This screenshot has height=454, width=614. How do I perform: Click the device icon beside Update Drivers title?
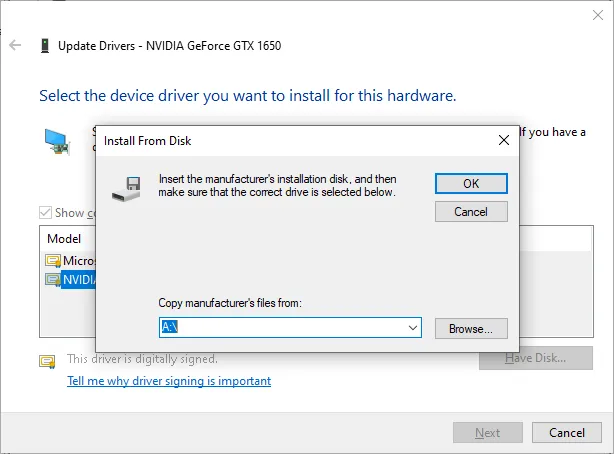click(x=45, y=45)
